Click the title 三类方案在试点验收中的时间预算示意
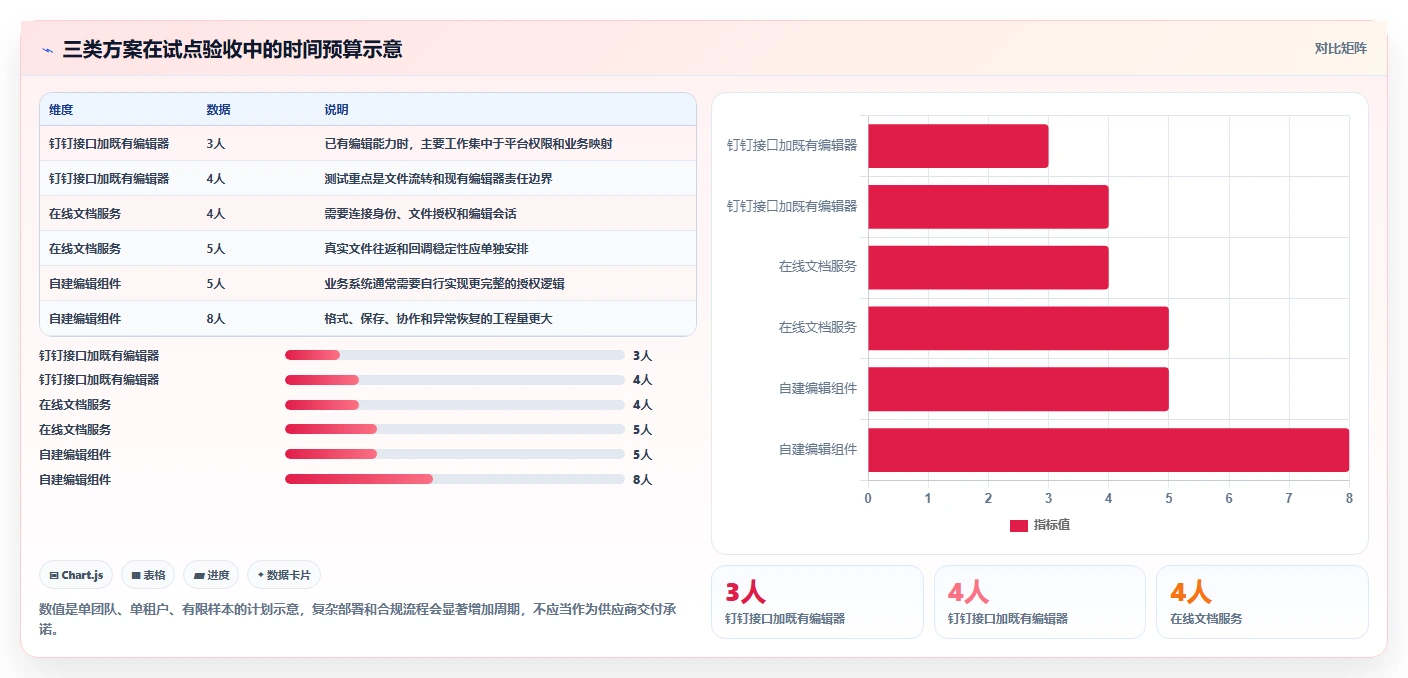The height and width of the screenshot is (678, 1408). click(232, 49)
